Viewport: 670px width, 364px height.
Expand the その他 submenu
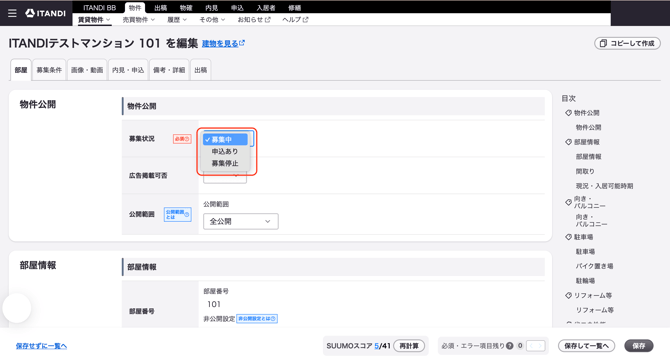tap(212, 20)
